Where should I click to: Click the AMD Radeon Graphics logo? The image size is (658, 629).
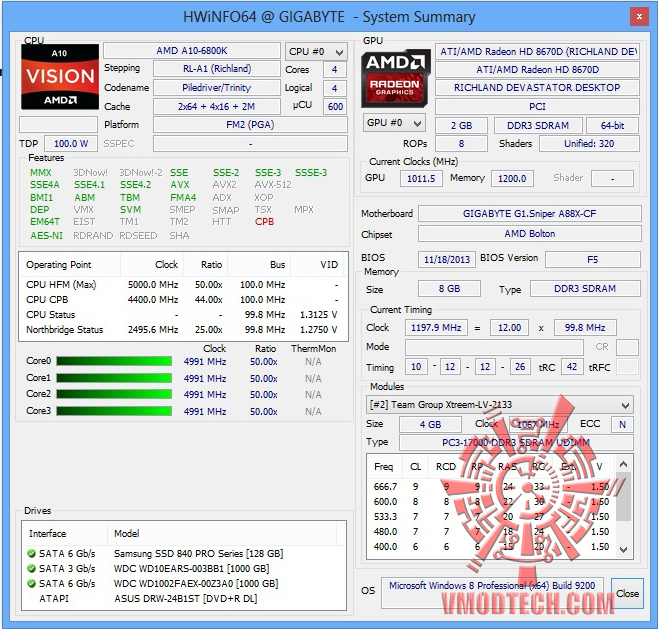click(396, 78)
